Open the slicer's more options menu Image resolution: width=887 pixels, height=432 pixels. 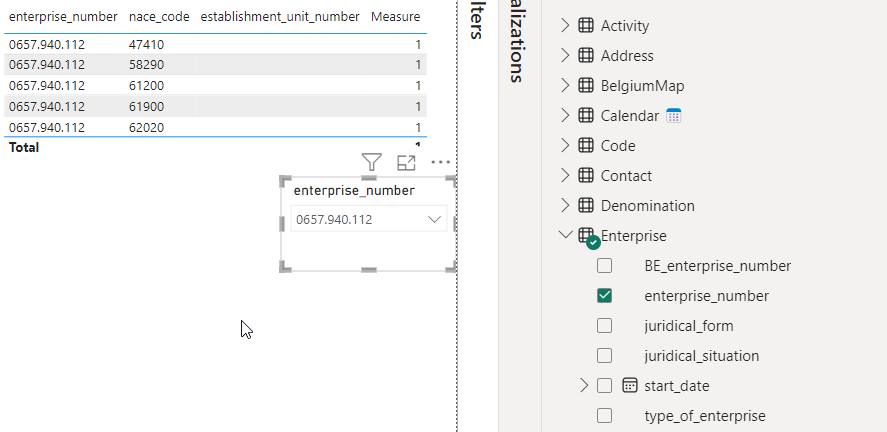point(440,162)
